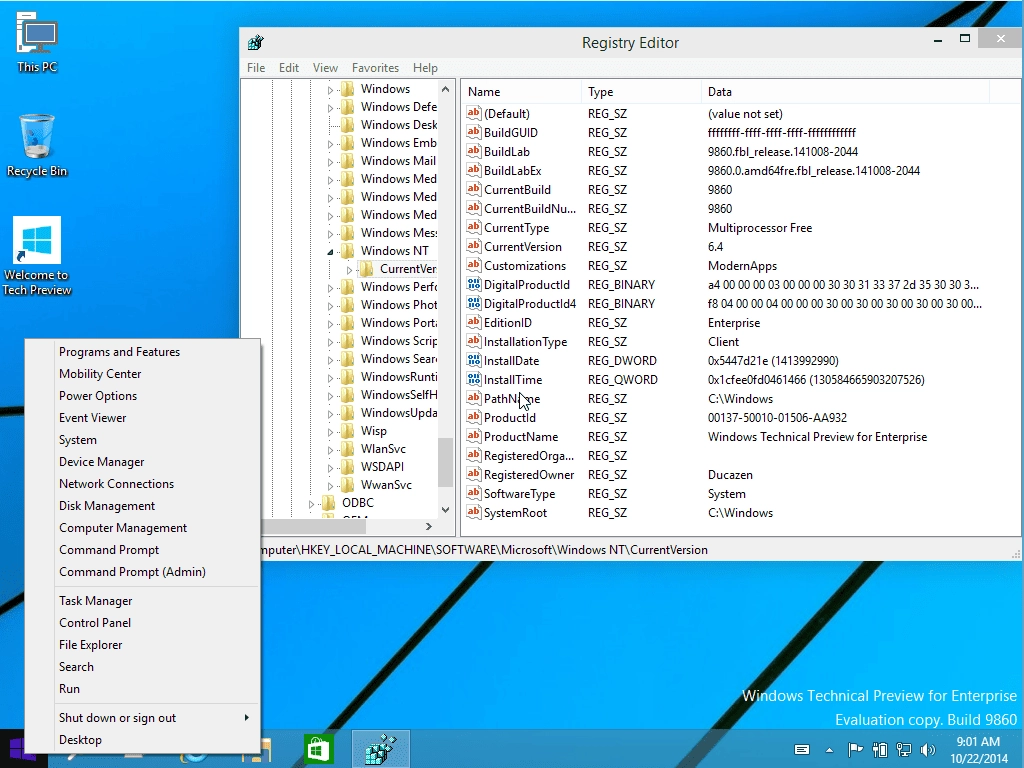Click the network tray icon
The image size is (1024, 768).
[904, 749]
